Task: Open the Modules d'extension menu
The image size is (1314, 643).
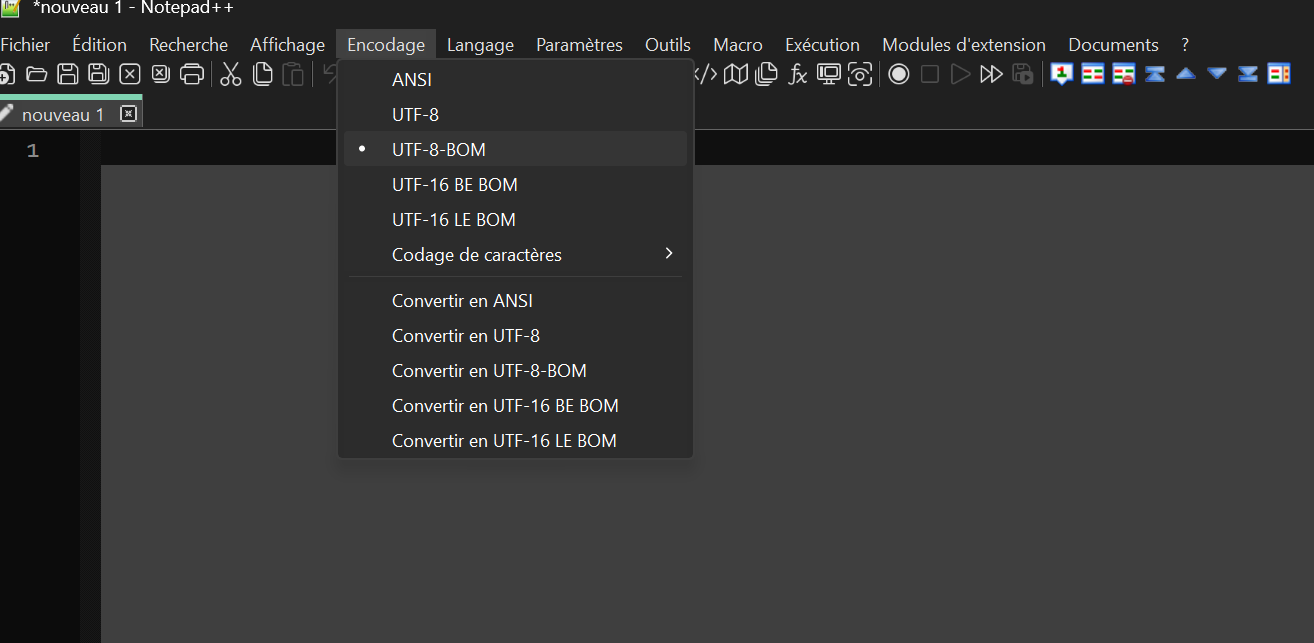Action: (964, 45)
